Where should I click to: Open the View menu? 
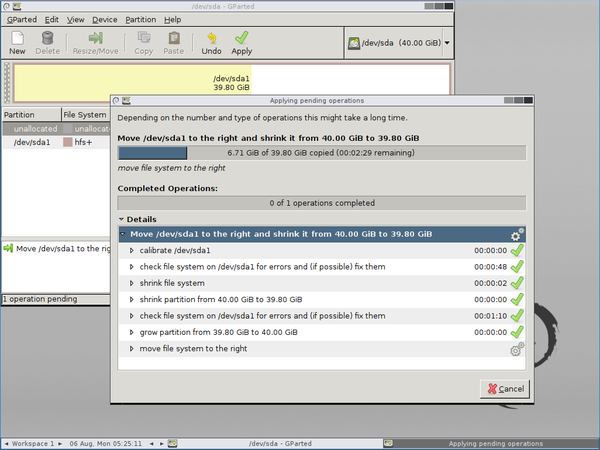[75, 20]
